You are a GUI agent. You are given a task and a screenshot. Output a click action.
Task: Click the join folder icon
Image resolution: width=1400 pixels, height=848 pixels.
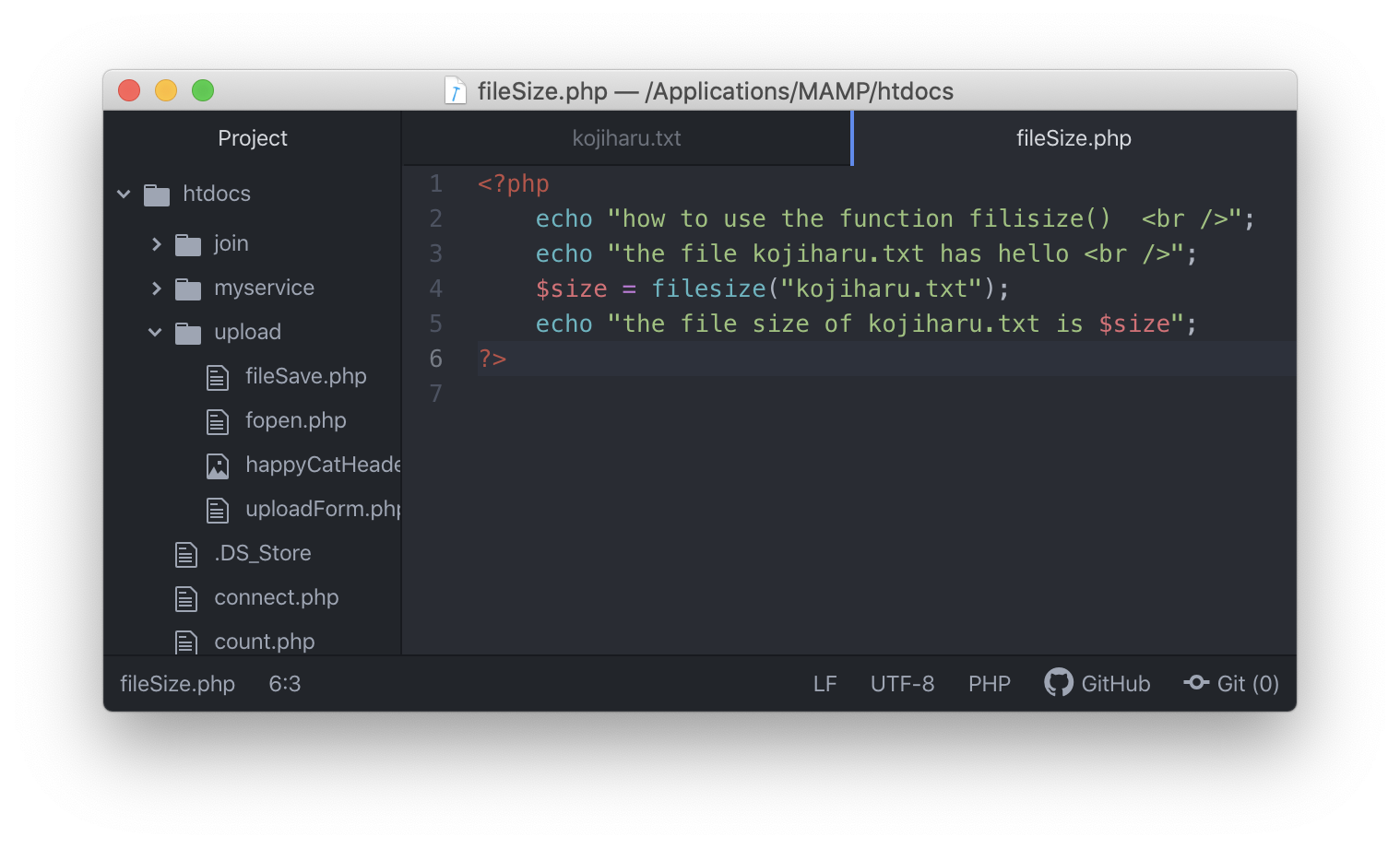click(188, 244)
